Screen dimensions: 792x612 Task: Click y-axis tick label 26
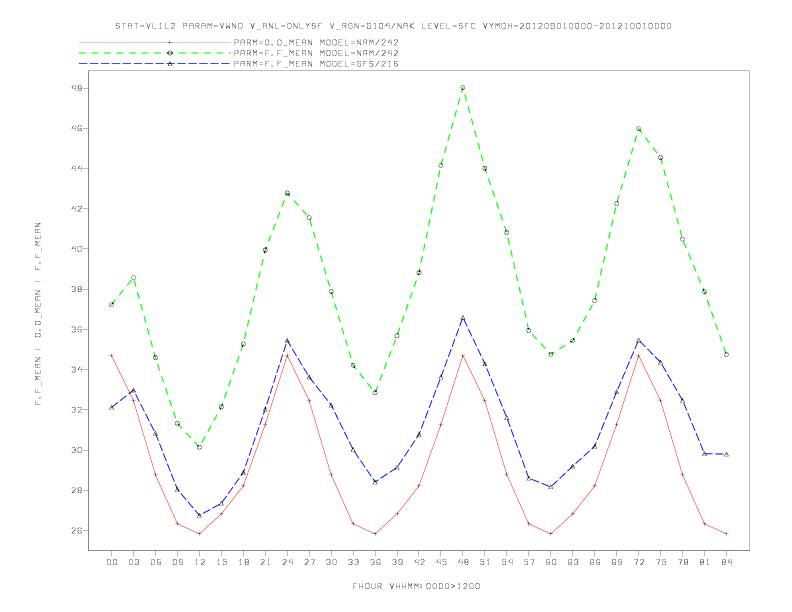78,531
